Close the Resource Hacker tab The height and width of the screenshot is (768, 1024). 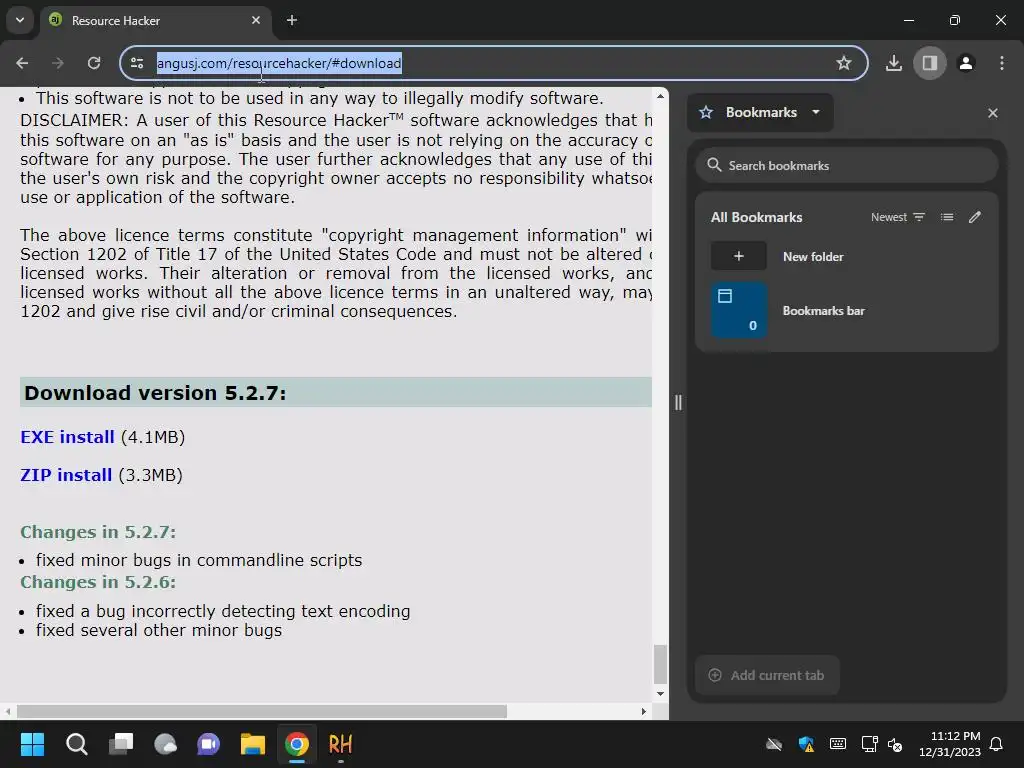coord(256,20)
